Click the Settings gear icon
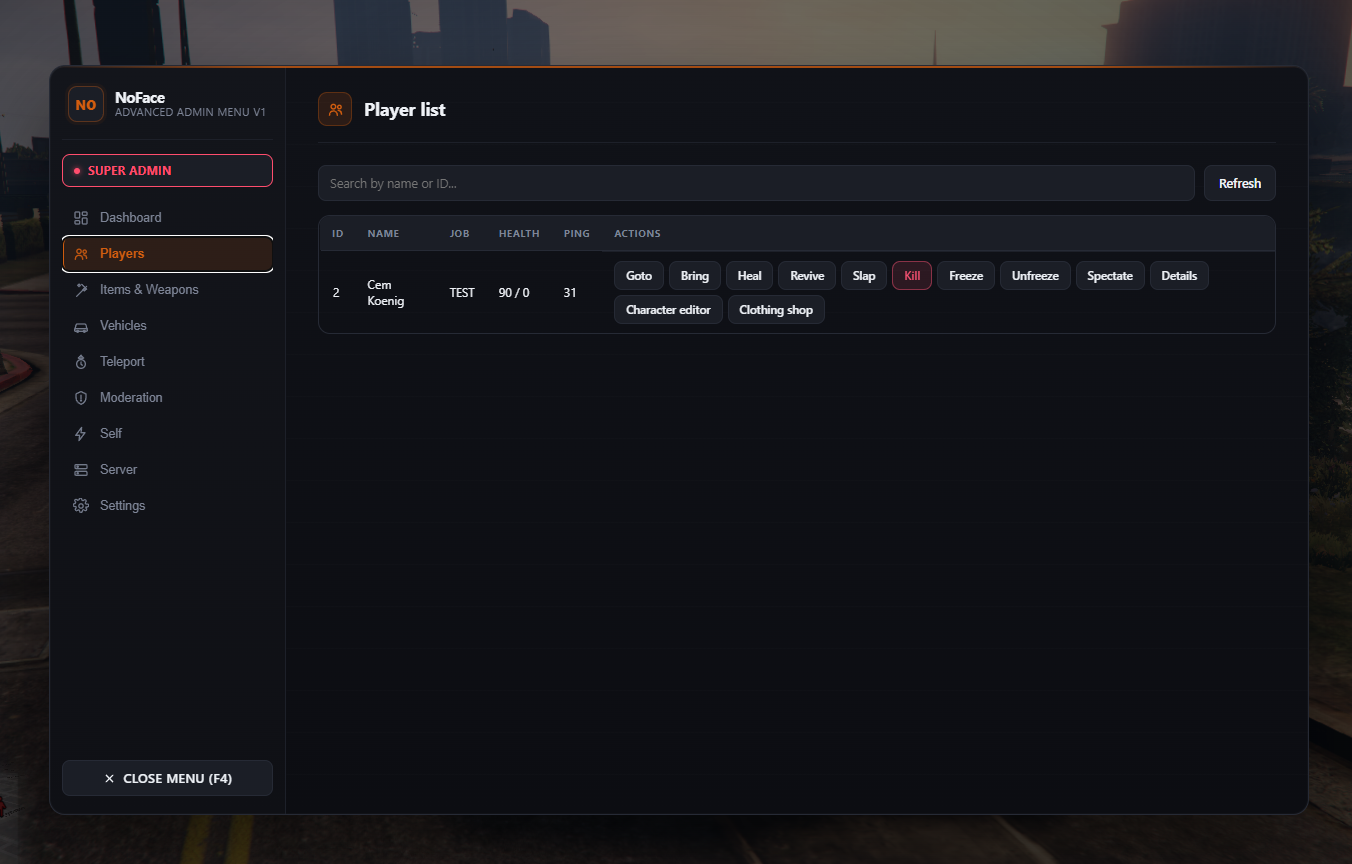The height and width of the screenshot is (864, 1352). (81, 506)
